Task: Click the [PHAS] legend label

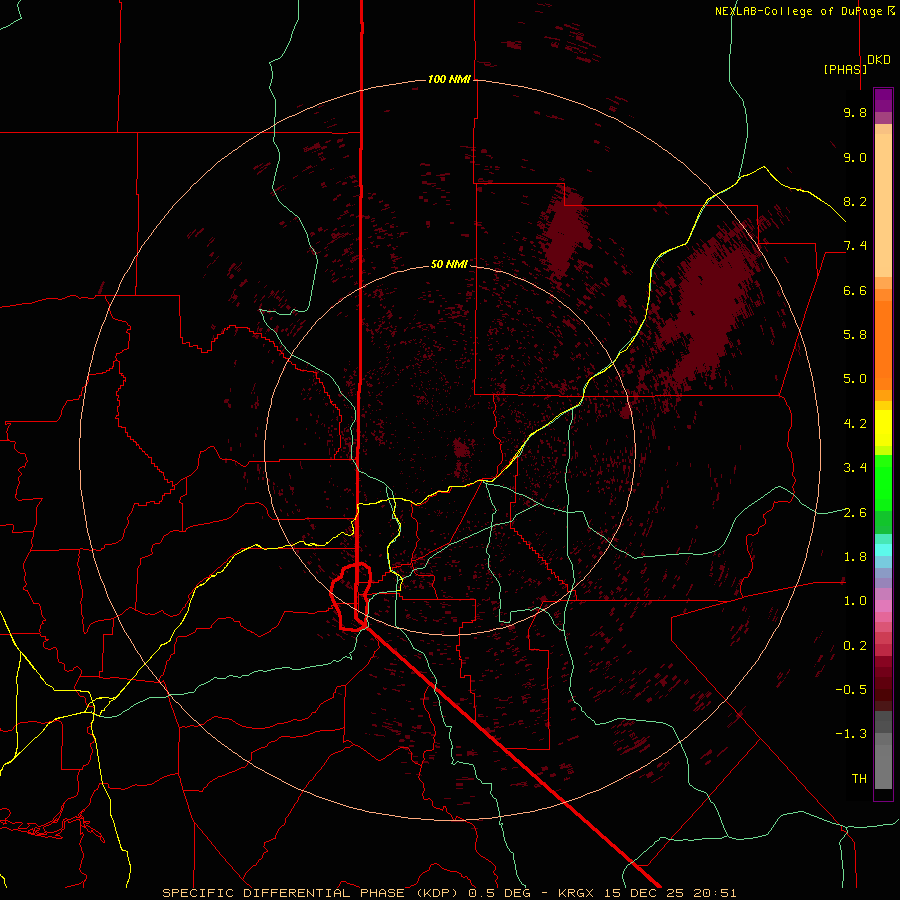Action: pyautogui.click(x=845, y=69)
